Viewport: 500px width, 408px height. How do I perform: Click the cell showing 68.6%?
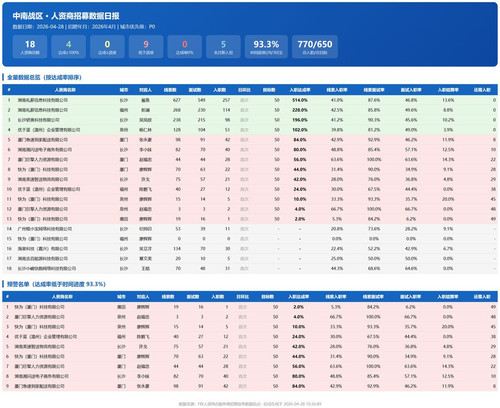[x=374, y=268]
